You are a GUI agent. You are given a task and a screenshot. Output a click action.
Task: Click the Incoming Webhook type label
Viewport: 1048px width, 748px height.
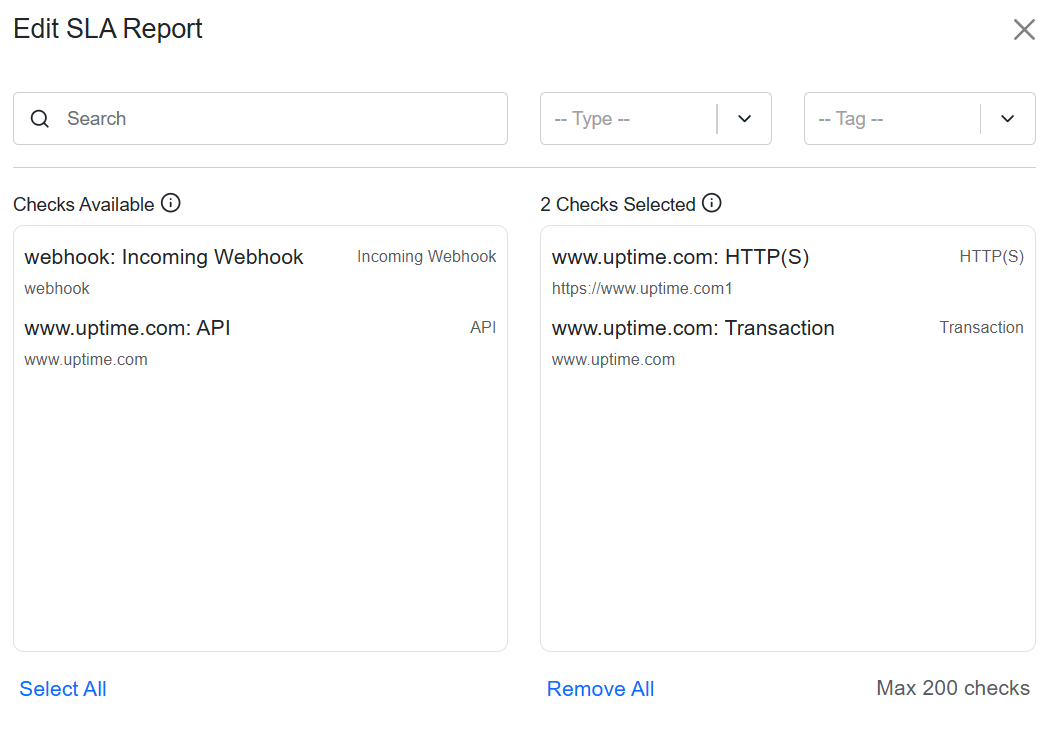426,256
